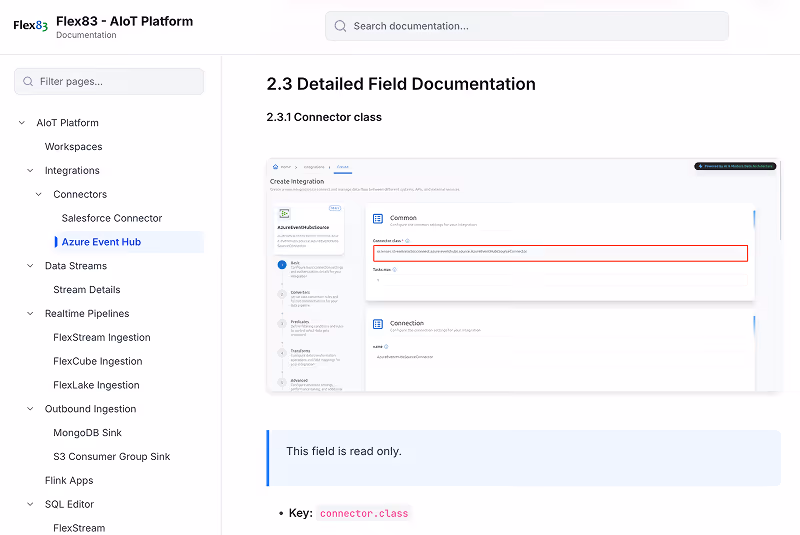
Task: Open FlexStream Ingestion page
Action: coord(102,338)
